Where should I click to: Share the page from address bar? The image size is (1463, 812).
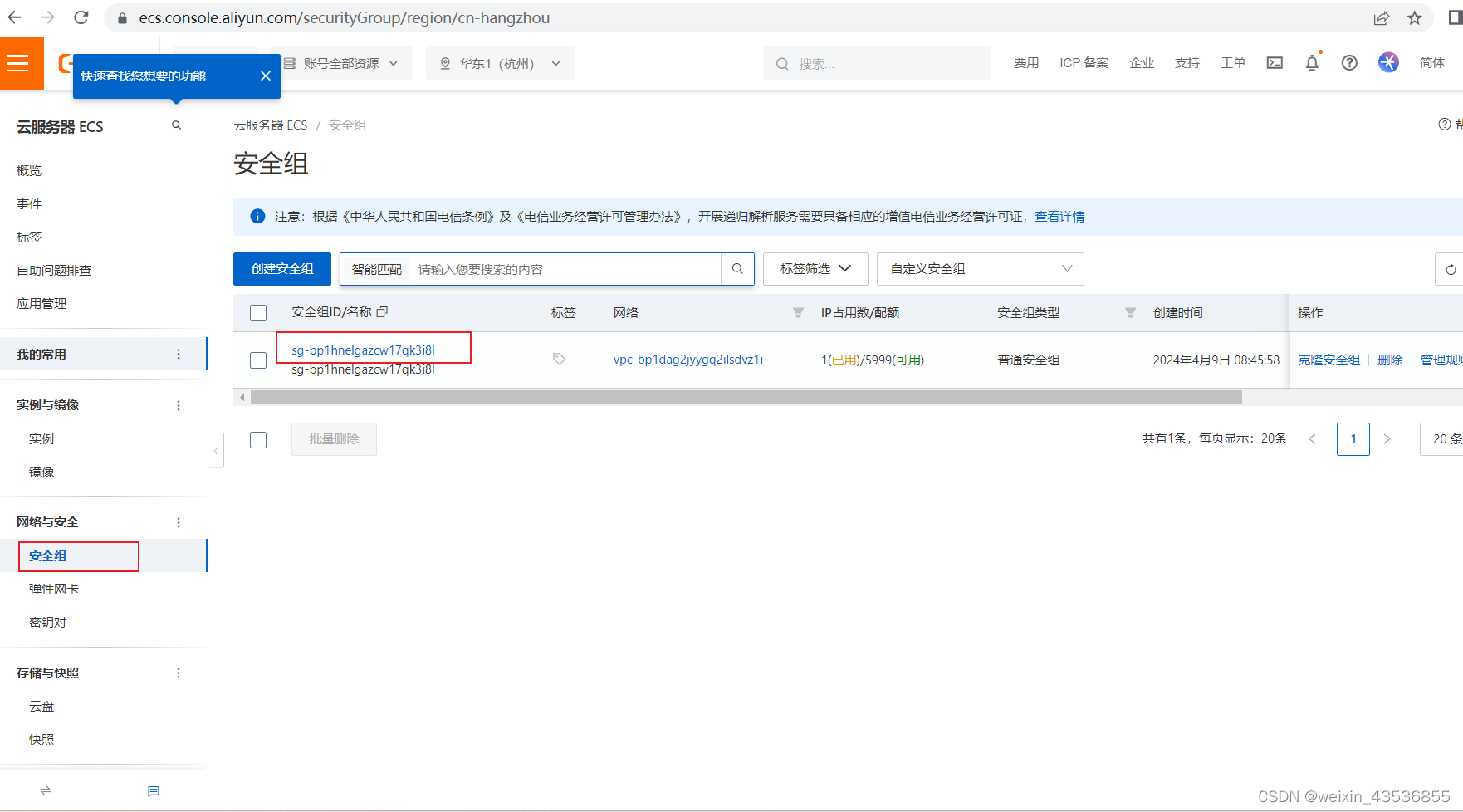[x=1382, y=17]
